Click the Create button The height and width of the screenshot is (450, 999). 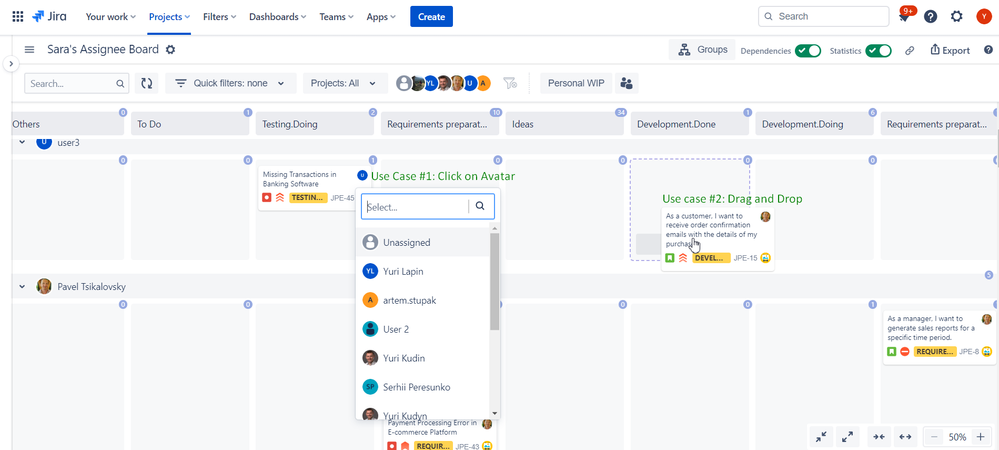click(x=431, y=17)
